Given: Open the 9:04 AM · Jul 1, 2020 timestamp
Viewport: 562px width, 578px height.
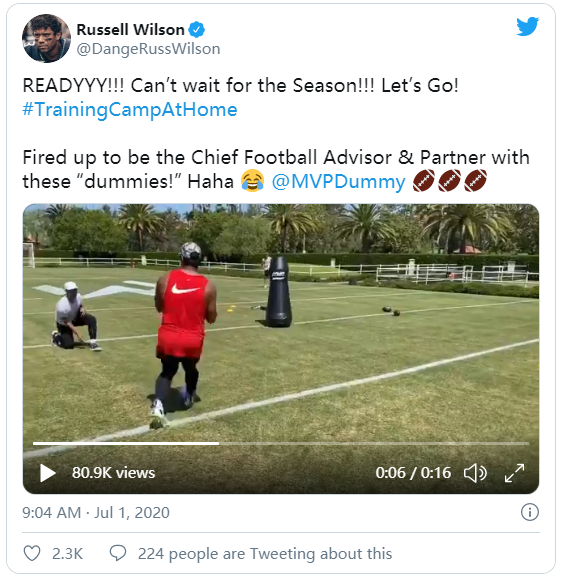Looking at the screenshot, I should (96, 512).
